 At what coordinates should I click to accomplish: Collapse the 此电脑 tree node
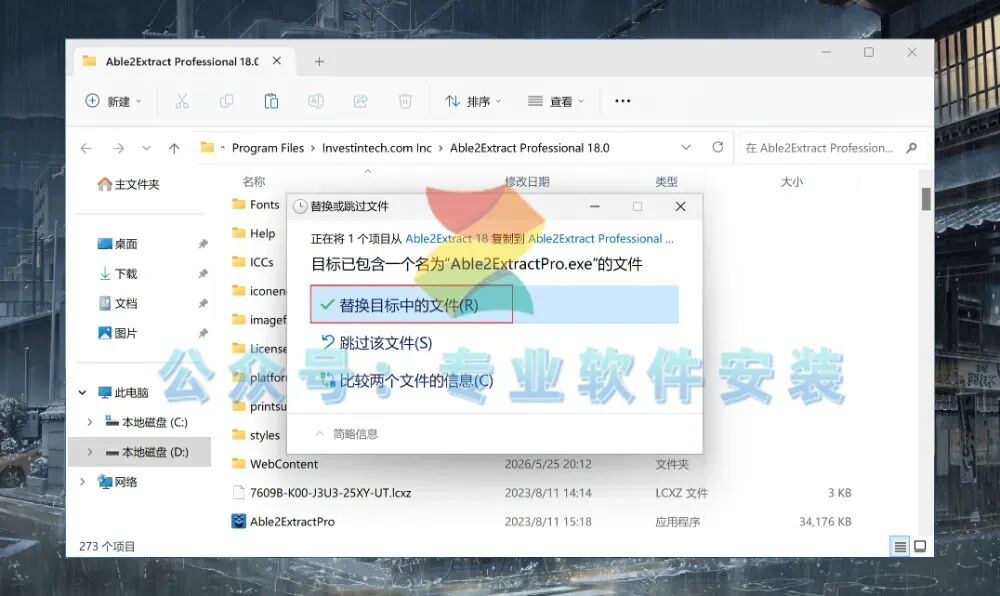[x=82, y=392]
